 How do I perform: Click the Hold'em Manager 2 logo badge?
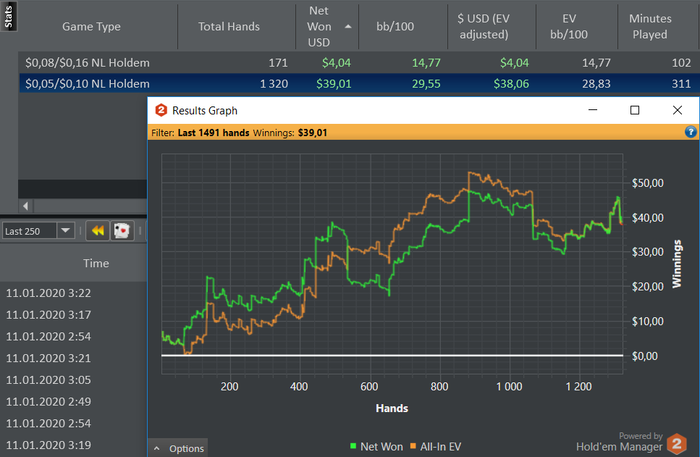click(x=677, y=444)
